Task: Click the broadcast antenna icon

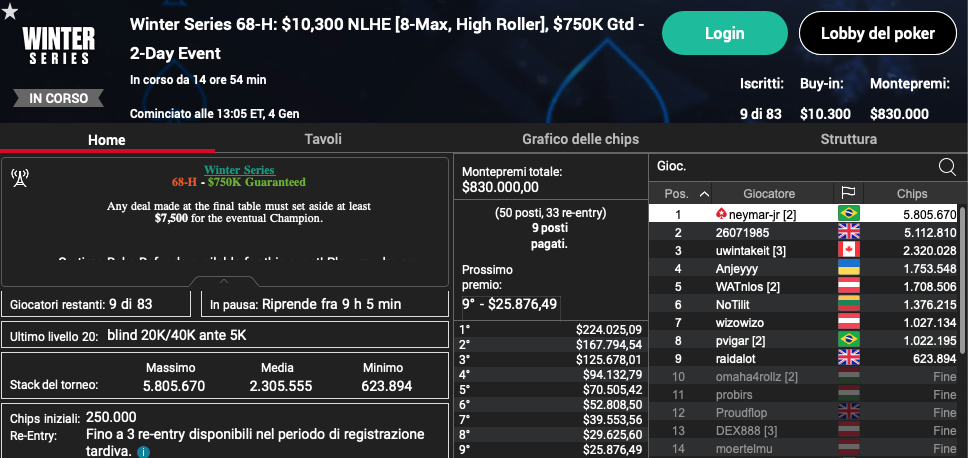Action: click(x=20, y=178)
